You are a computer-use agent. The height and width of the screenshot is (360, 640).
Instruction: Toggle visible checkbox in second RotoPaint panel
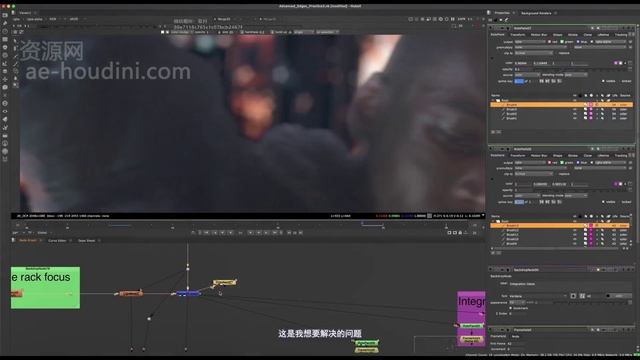pyautogui.click(x=603, y=202)
